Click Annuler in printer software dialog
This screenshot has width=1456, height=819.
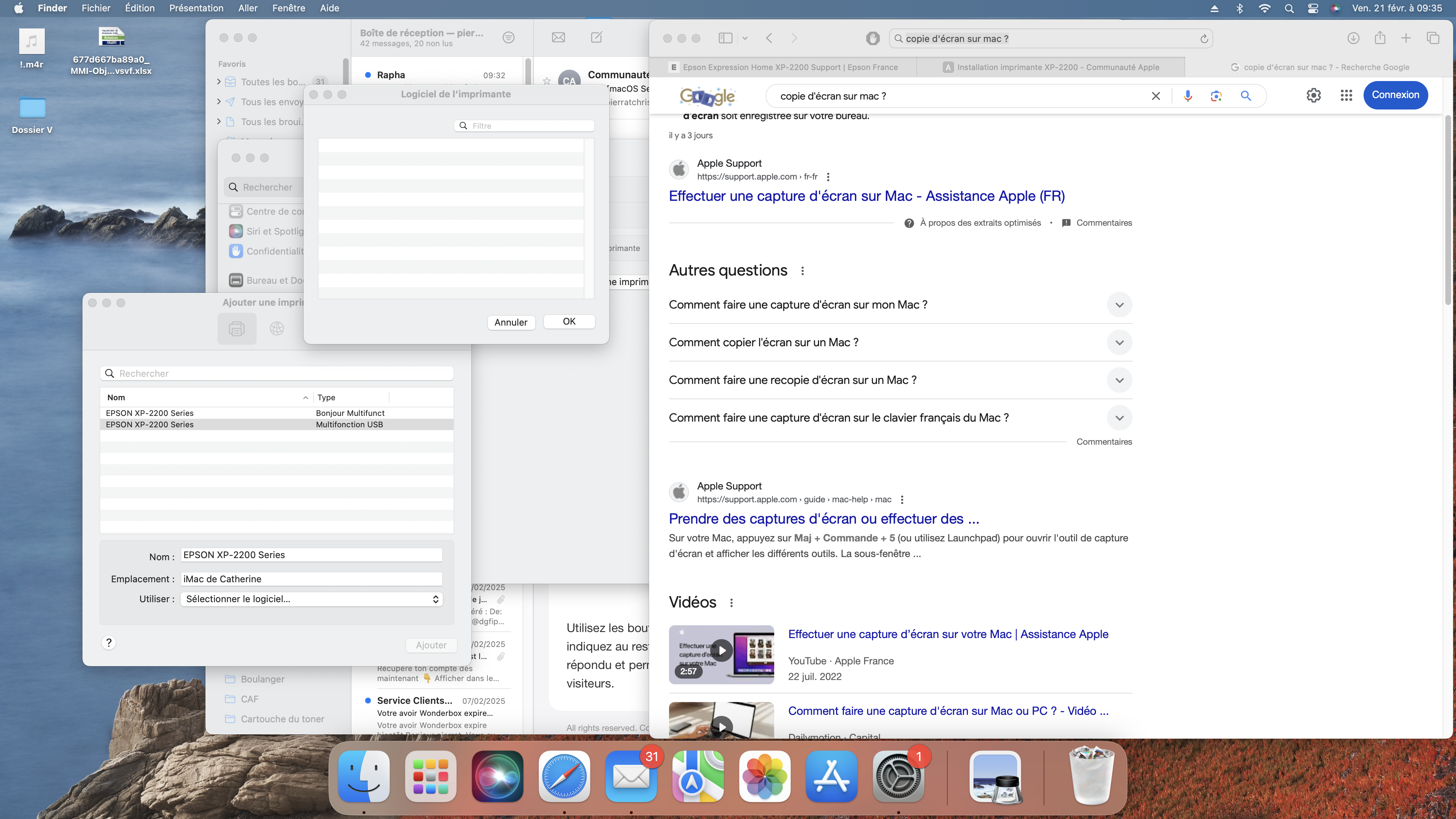pyautogui.click(x=510, y=322)
